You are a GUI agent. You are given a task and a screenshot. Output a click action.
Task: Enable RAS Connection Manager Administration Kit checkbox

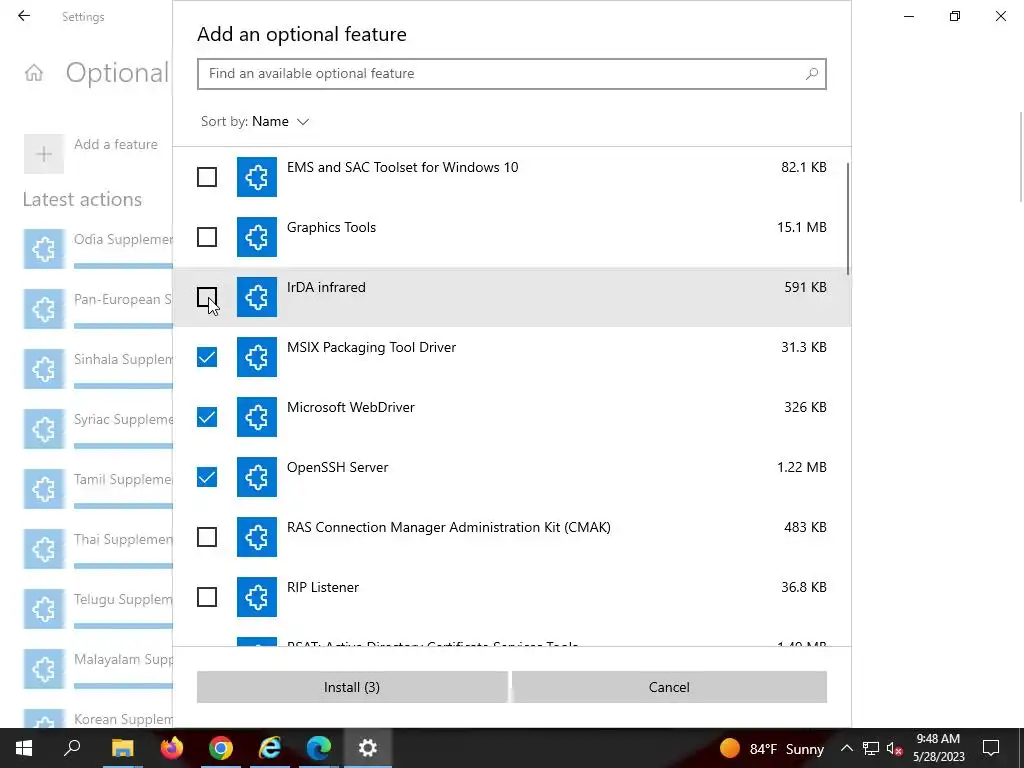(x=207, y=537)
